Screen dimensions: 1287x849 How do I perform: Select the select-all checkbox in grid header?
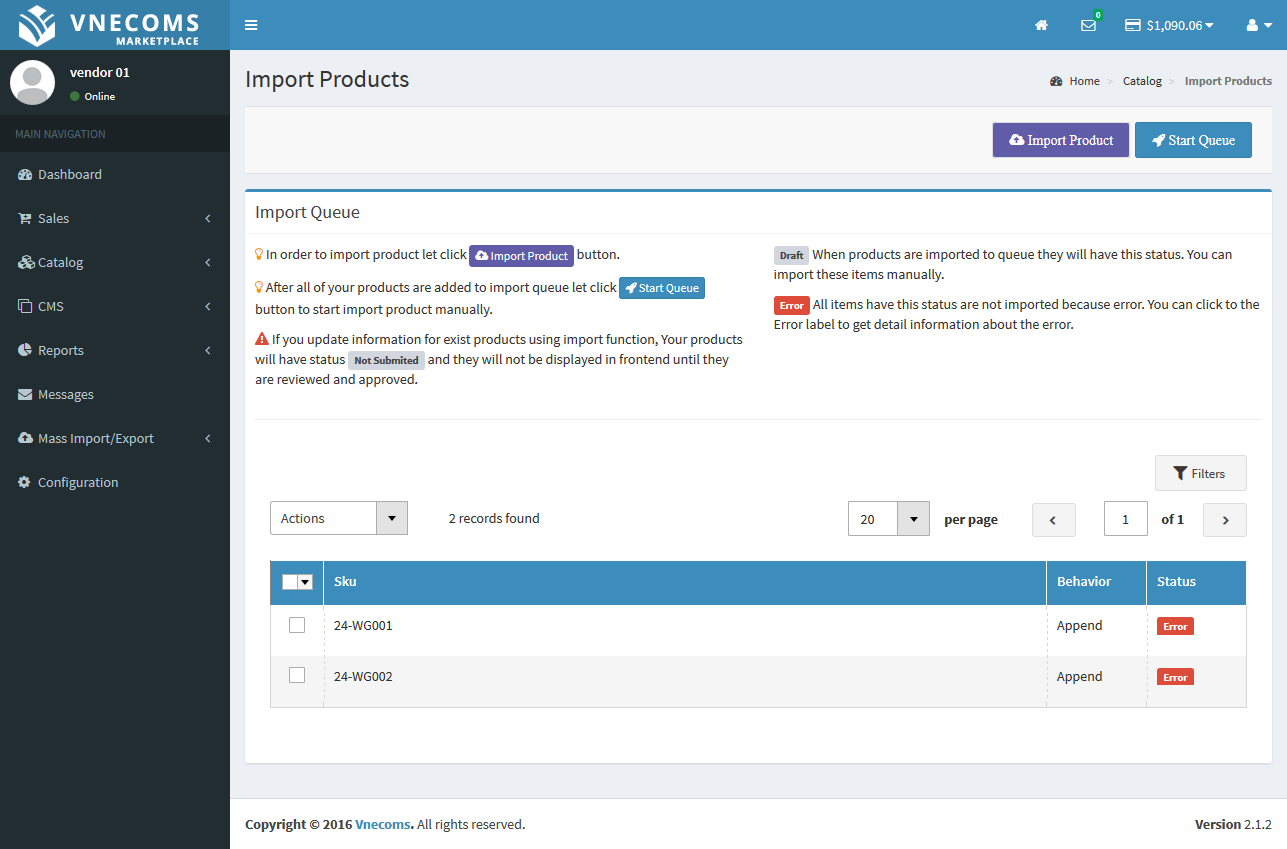click(290, 581)
